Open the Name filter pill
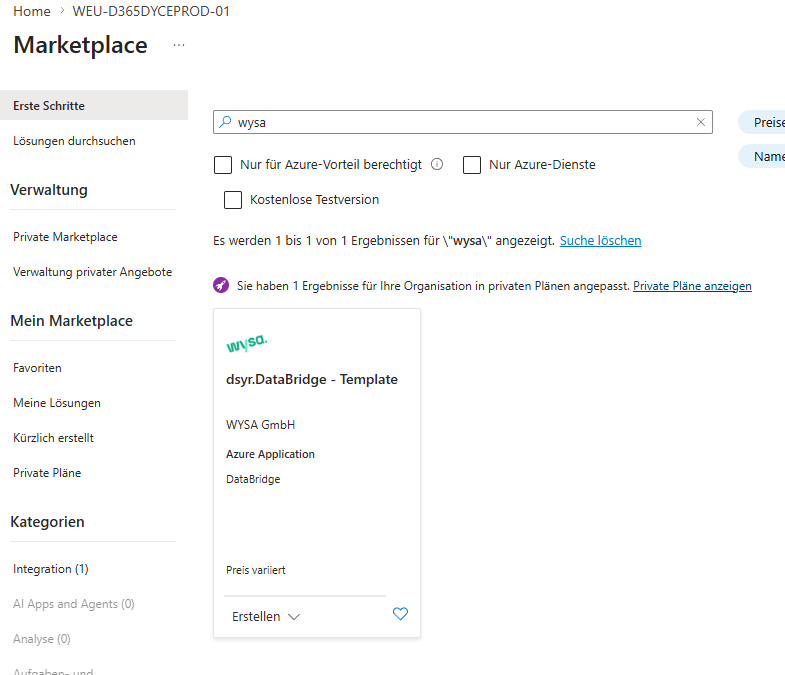The image size is (785, 675). (761, 156)
